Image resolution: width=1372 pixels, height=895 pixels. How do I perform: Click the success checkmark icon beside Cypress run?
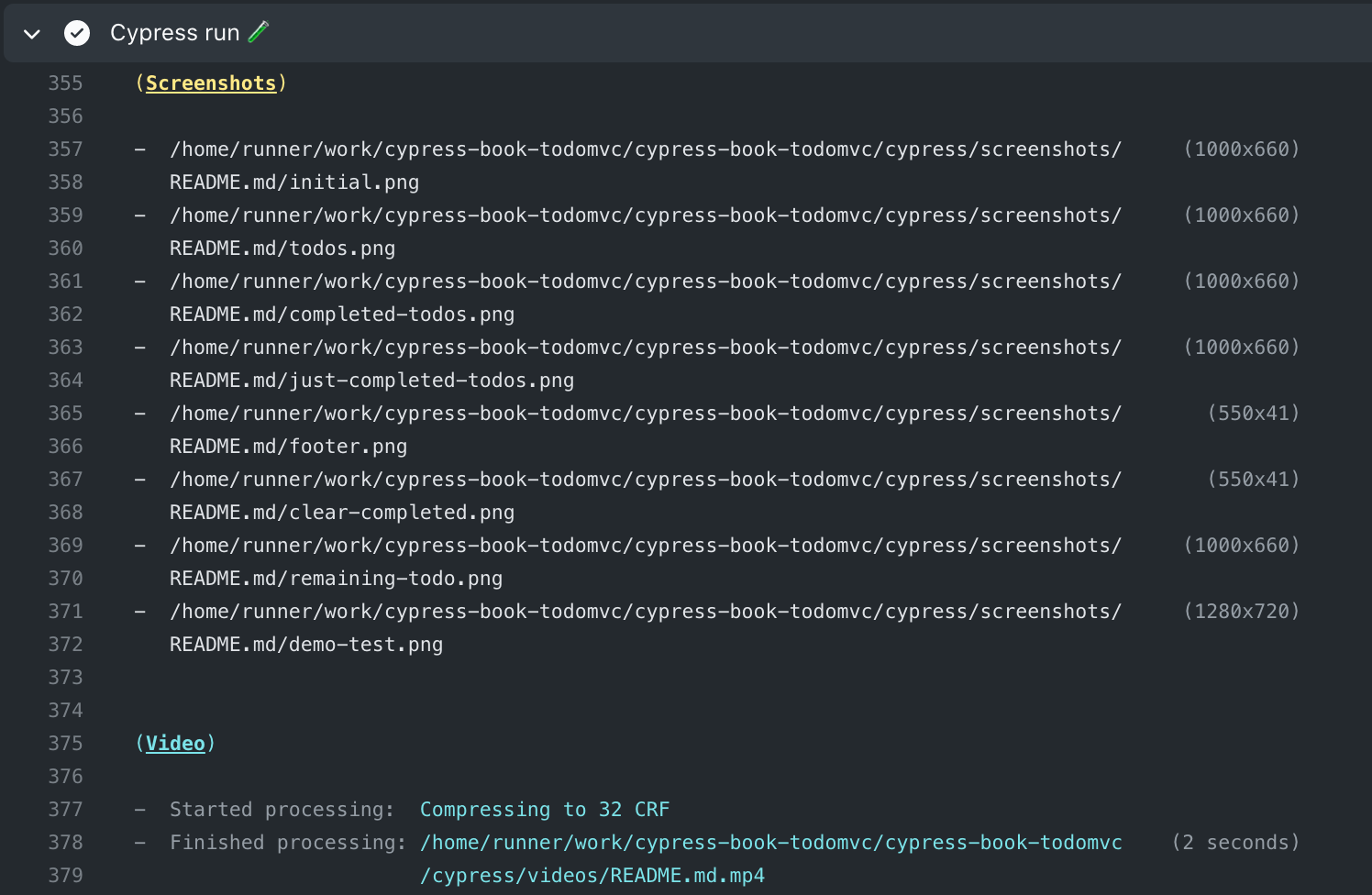tap(77, 33)
